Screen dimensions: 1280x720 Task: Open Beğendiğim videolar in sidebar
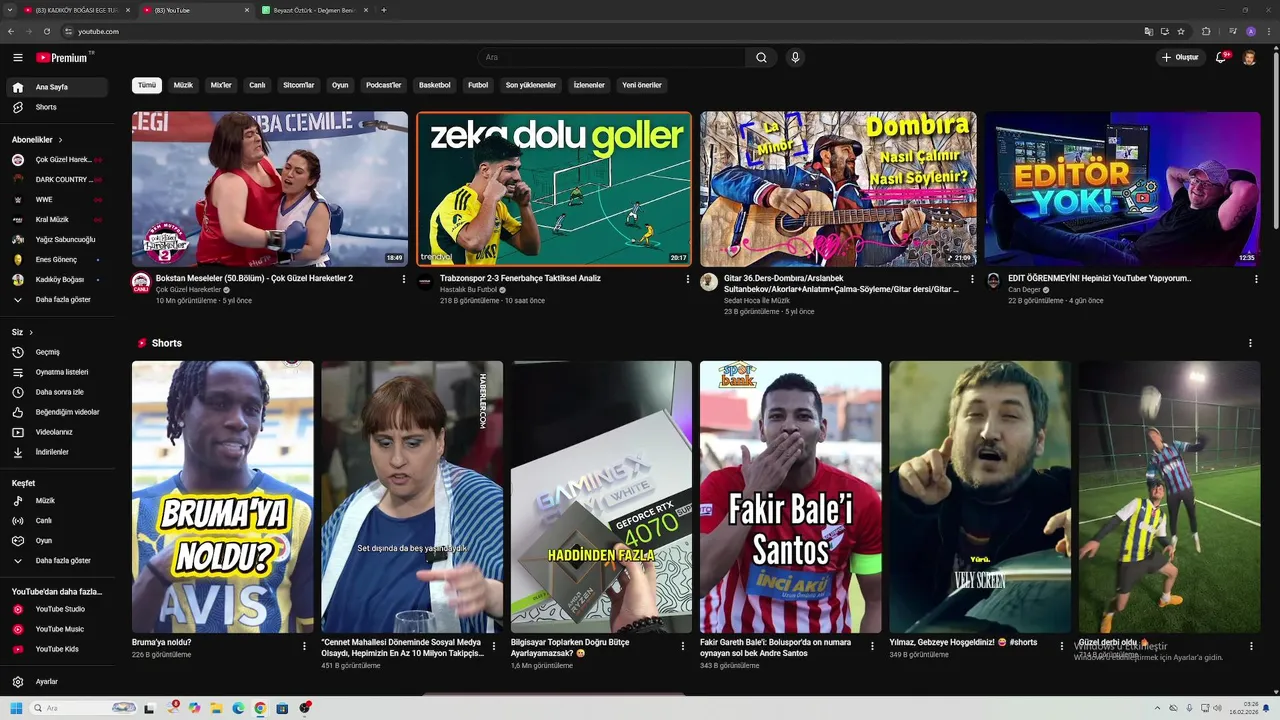point(59,412)
